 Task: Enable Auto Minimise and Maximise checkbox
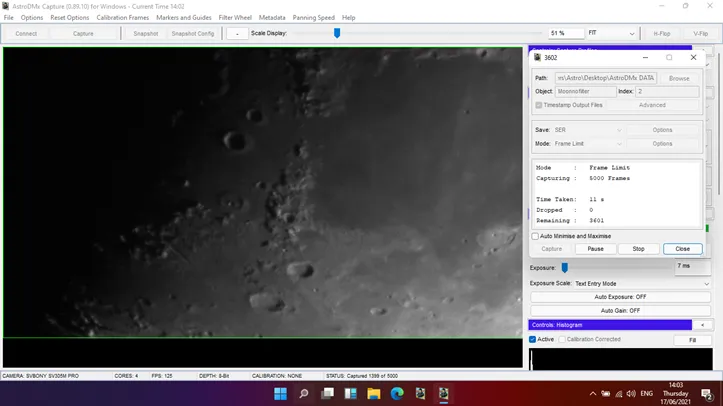[x=535, y=236]
